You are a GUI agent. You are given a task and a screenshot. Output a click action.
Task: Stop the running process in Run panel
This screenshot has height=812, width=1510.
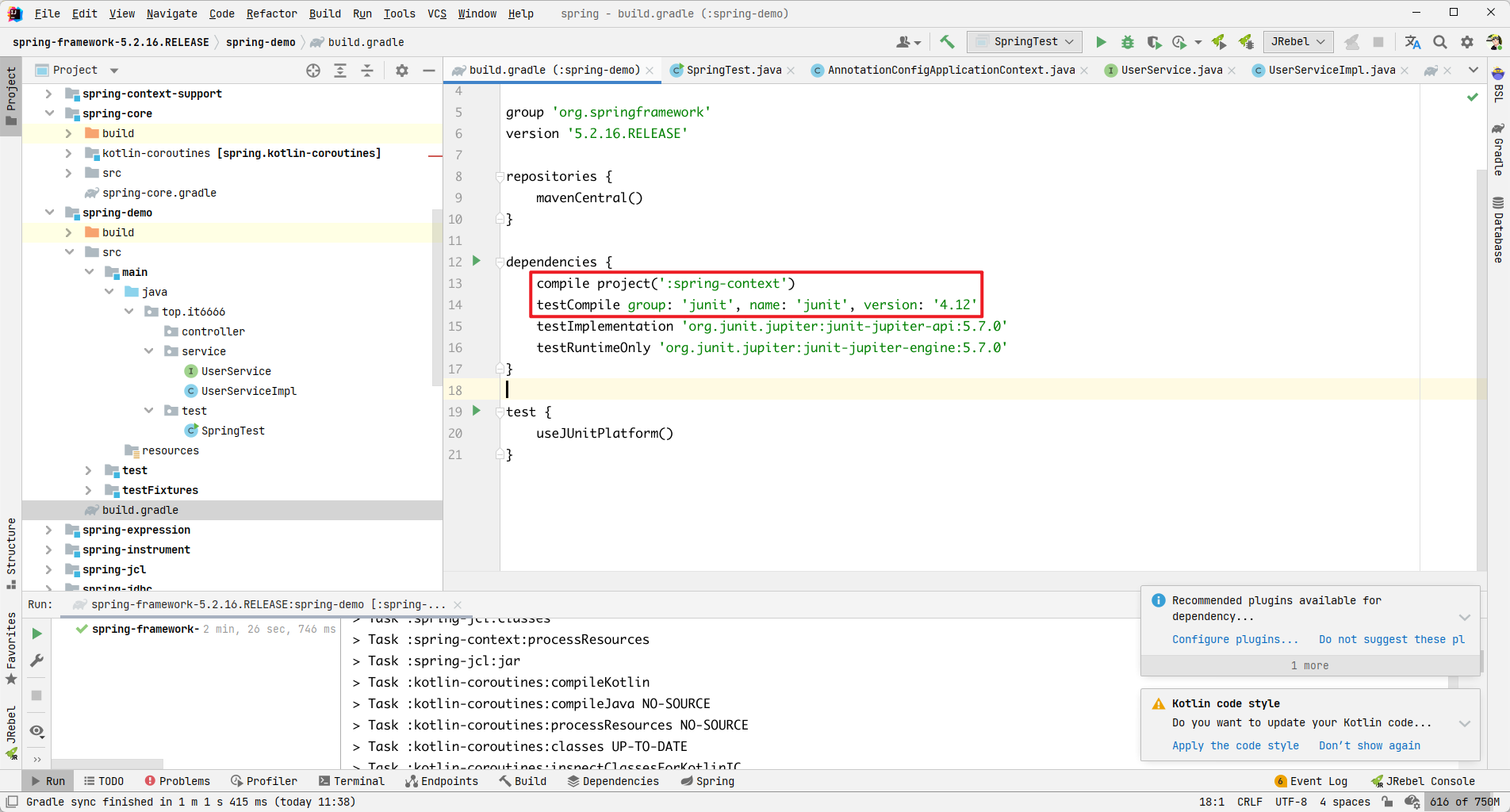36,695
